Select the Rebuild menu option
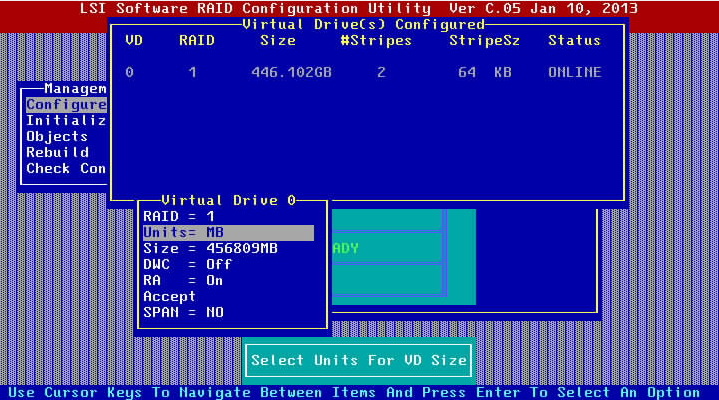 click(57, 153)
